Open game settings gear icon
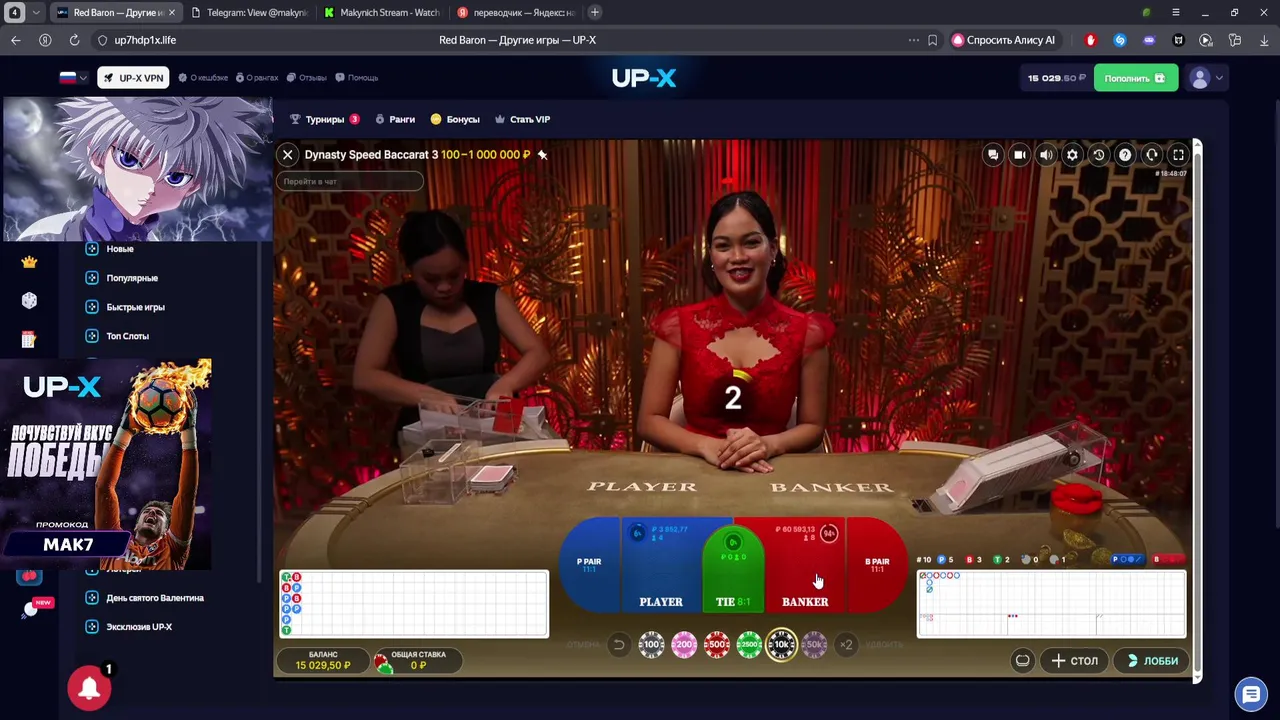 (x=1072, y=155)
